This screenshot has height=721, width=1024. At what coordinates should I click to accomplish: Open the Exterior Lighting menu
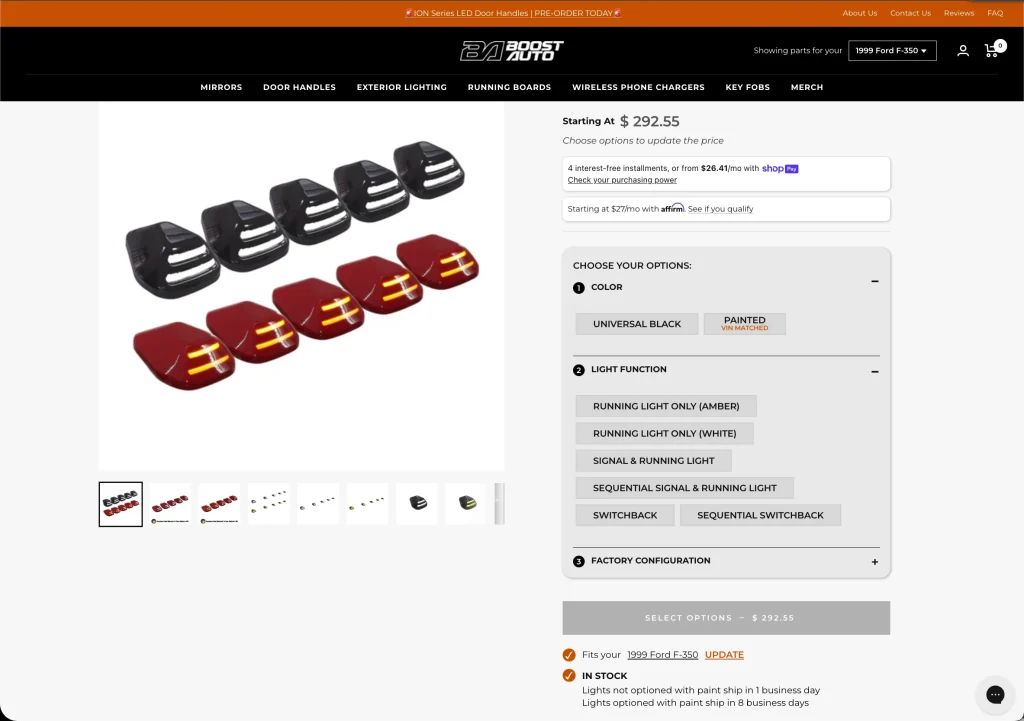pos(402,87)
